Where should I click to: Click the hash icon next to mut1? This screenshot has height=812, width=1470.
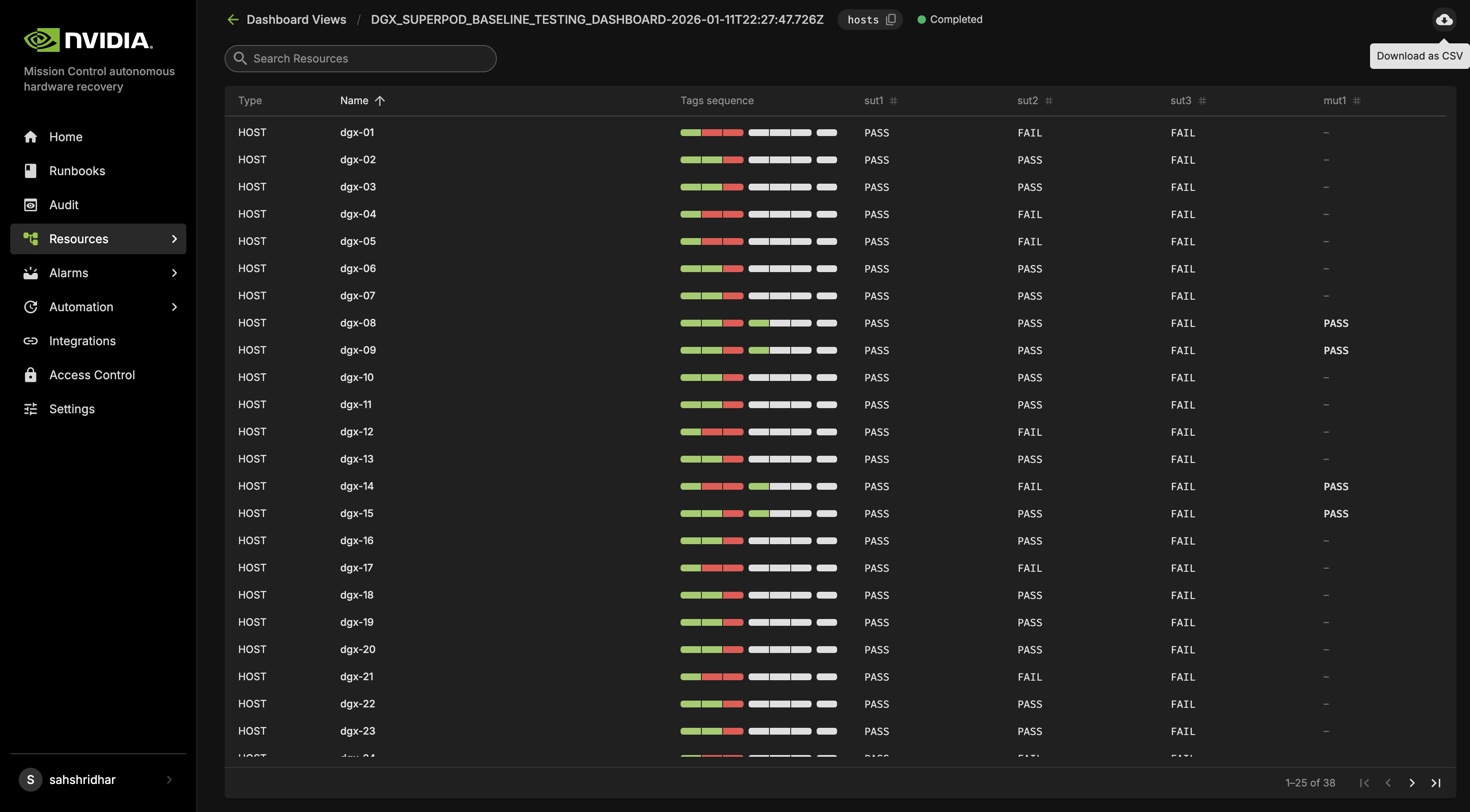[x=1357, y=101]
